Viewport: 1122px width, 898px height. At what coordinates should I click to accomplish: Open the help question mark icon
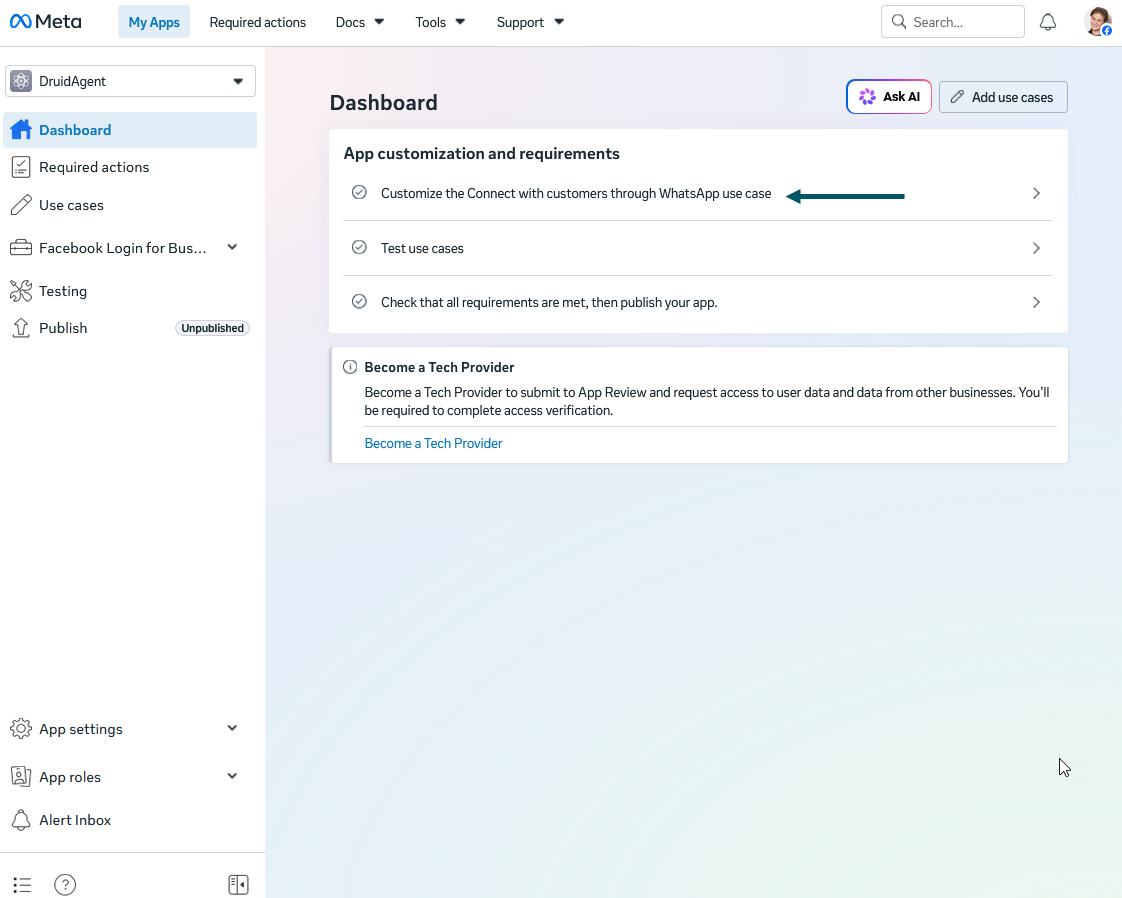click(x=65, y=885)
